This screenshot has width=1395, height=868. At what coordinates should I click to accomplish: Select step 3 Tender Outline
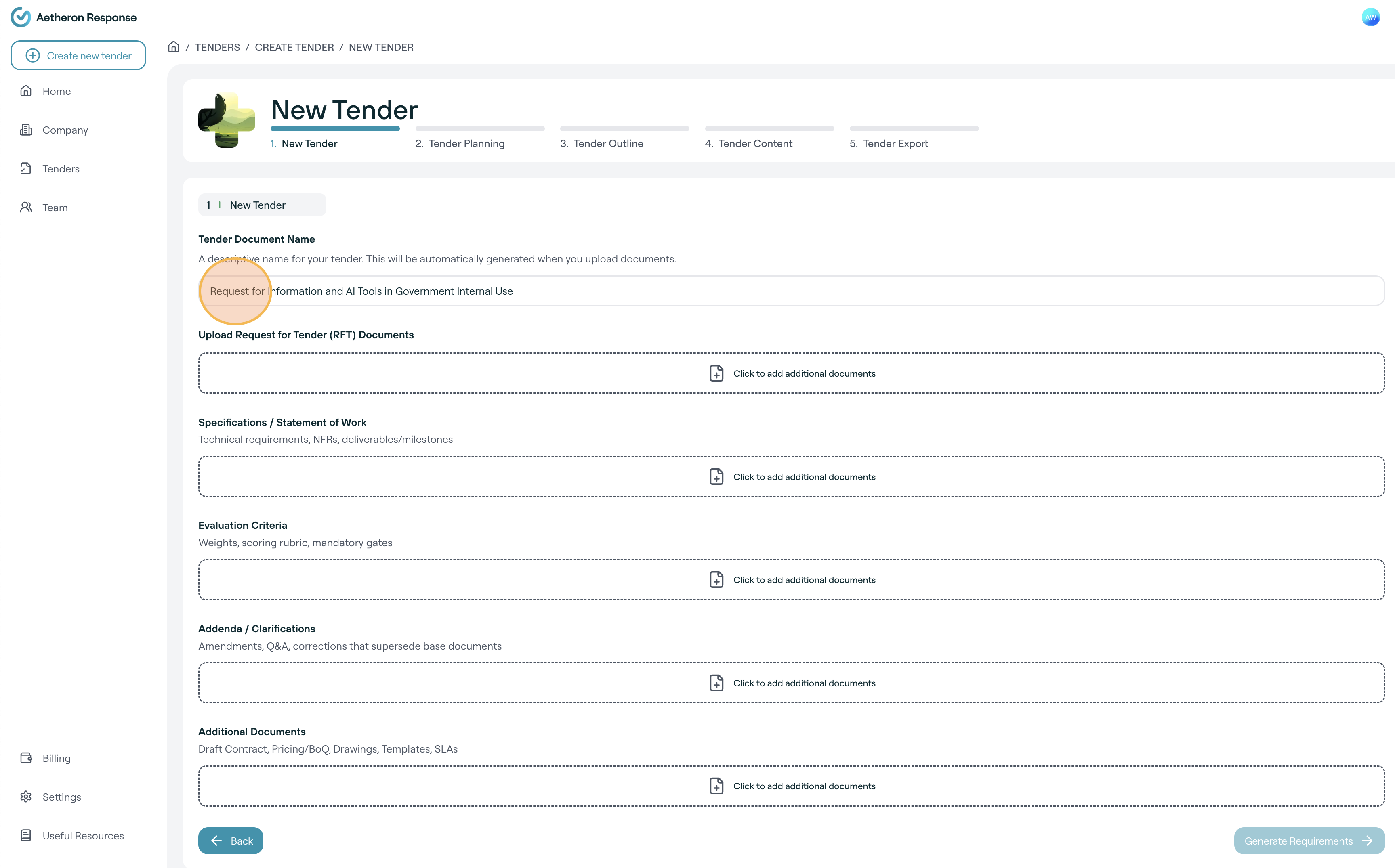607,143
